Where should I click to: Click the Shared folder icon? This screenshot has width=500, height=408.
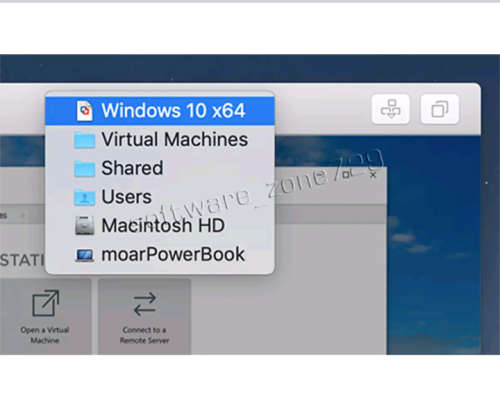pyautogui.click(x=85, y=169)
